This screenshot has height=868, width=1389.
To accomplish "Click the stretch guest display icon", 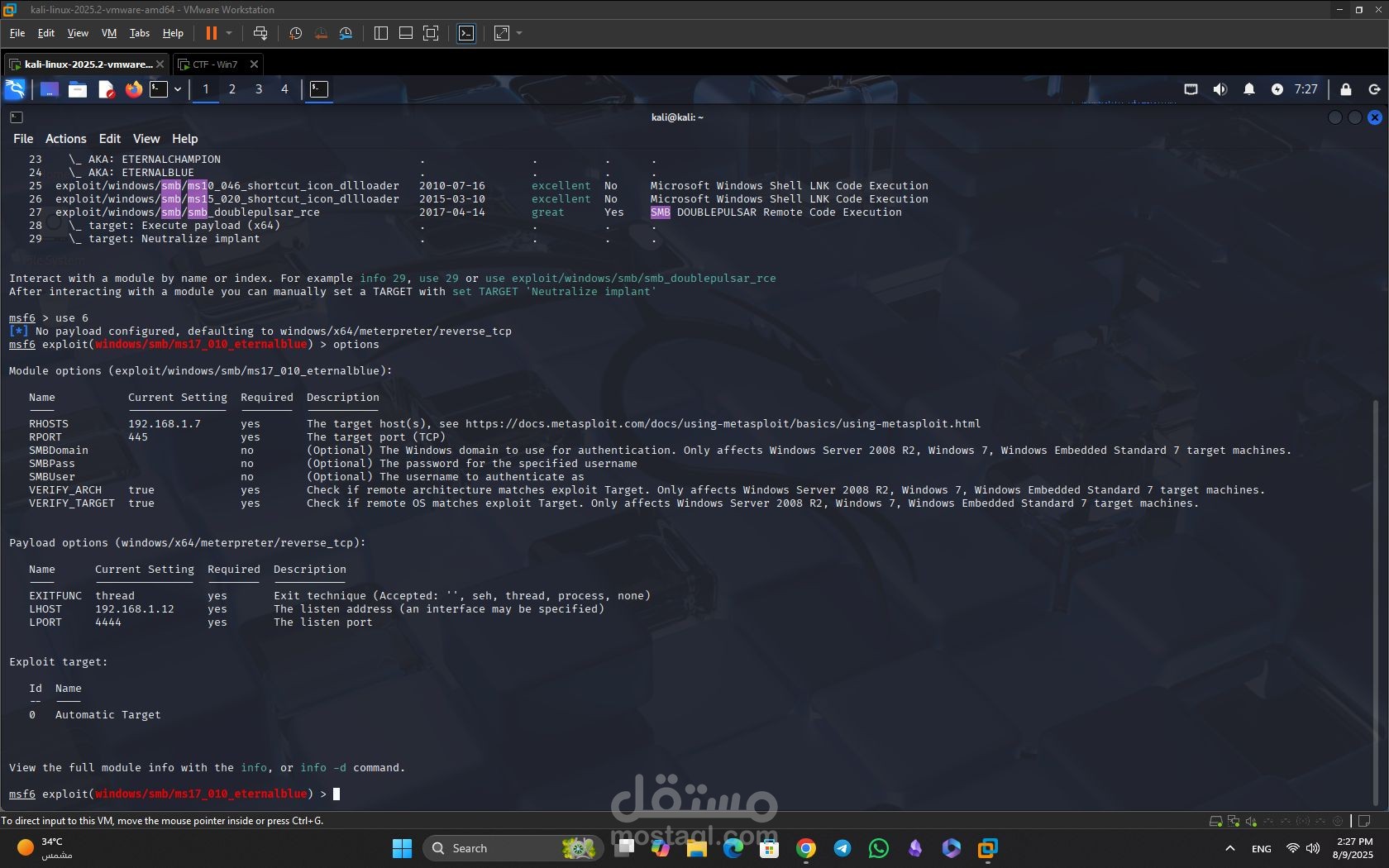I will (x=502, y=33).
